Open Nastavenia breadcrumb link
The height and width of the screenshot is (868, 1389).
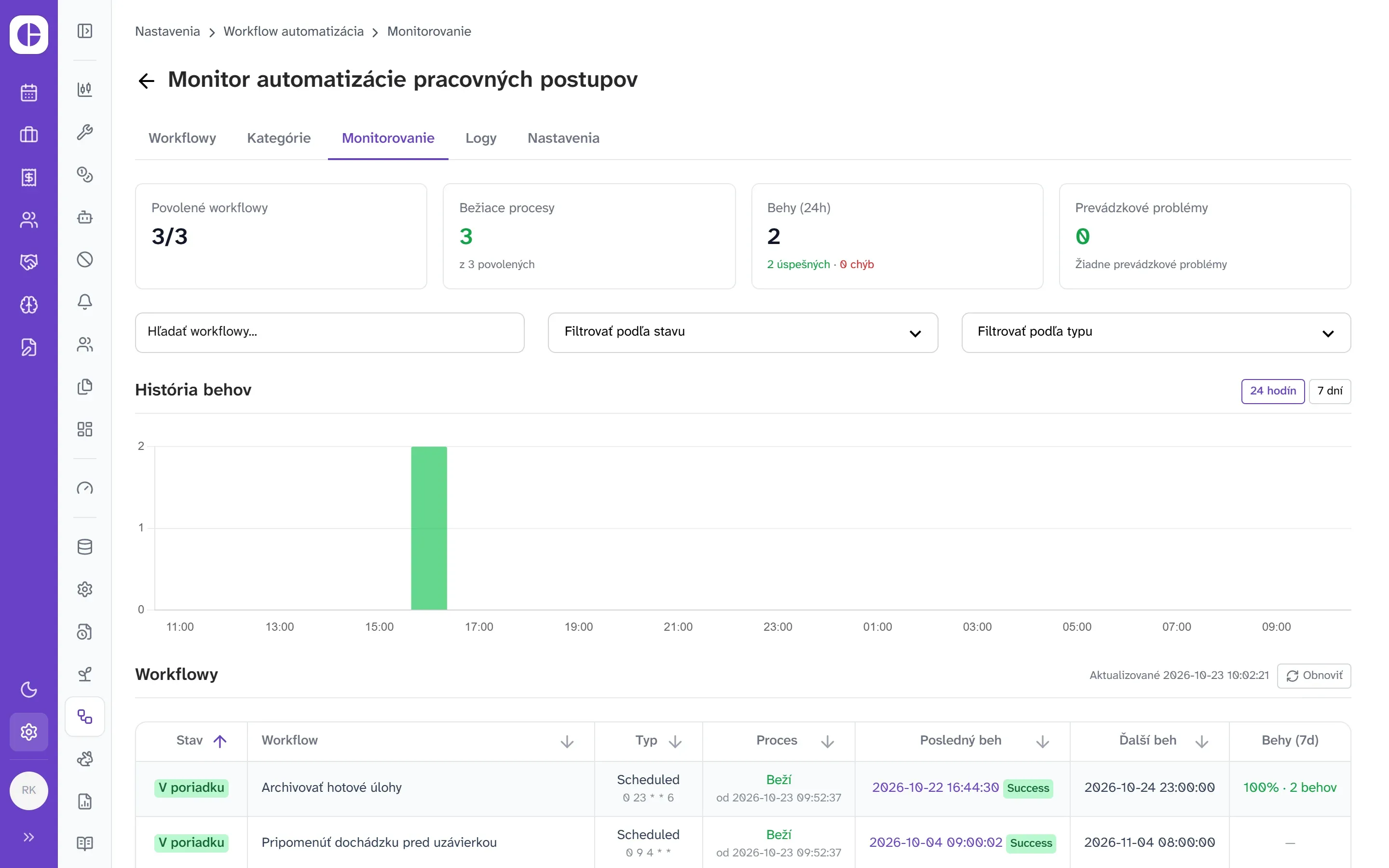pos(168,31)
